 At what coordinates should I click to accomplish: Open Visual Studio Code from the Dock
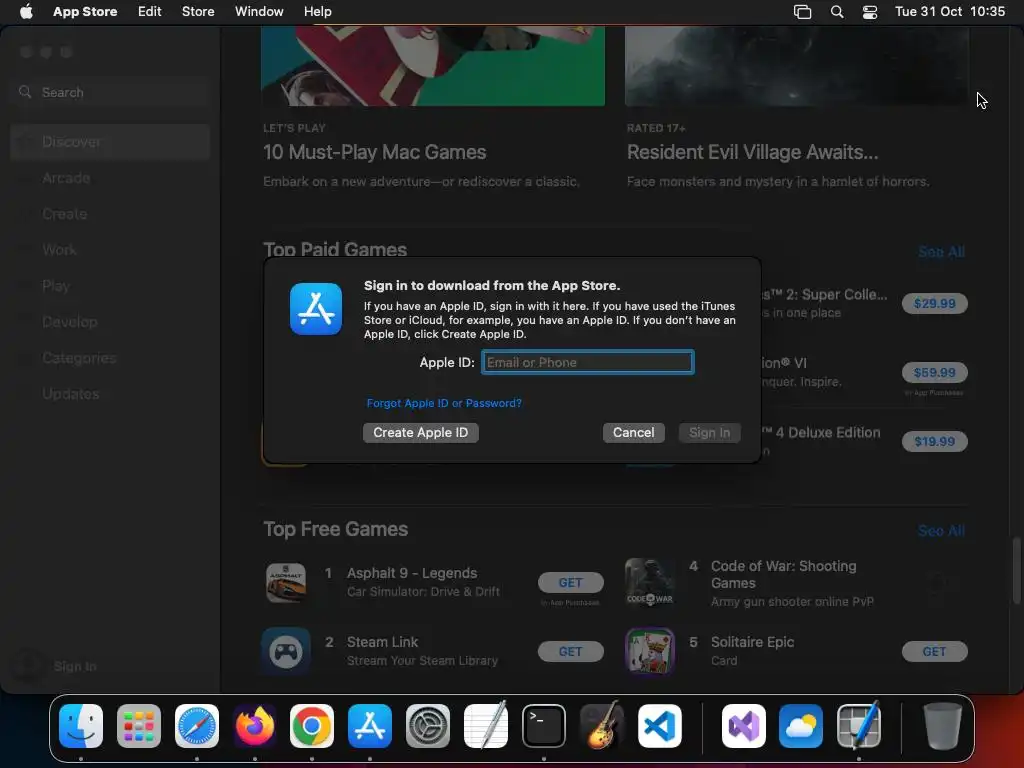point(660,726)
